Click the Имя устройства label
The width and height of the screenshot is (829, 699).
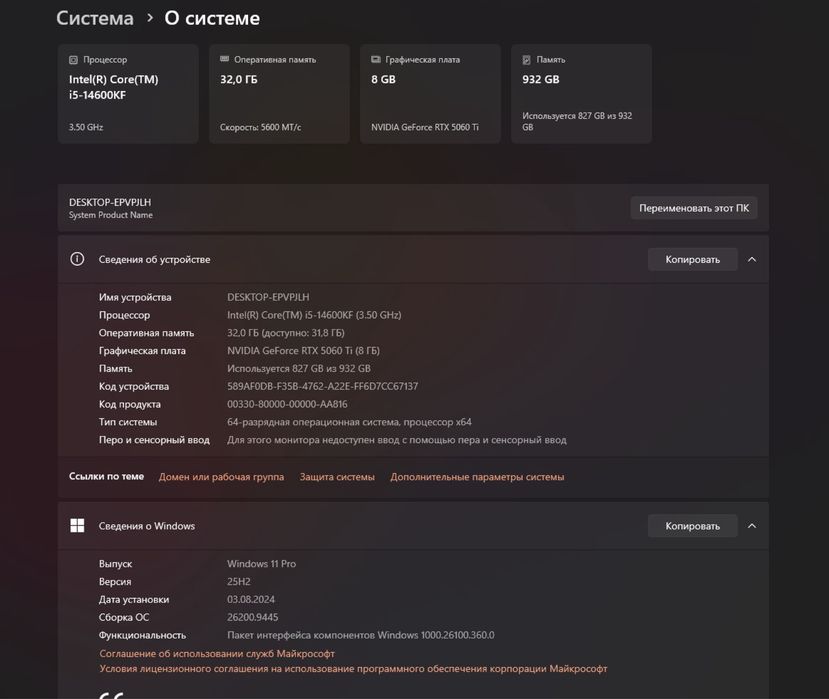click(135, 297)
